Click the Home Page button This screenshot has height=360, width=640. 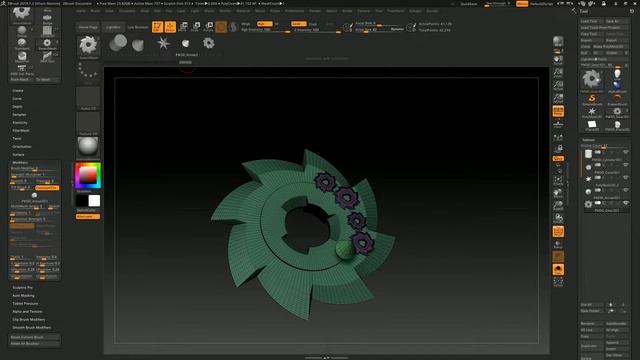coord(88,27)
